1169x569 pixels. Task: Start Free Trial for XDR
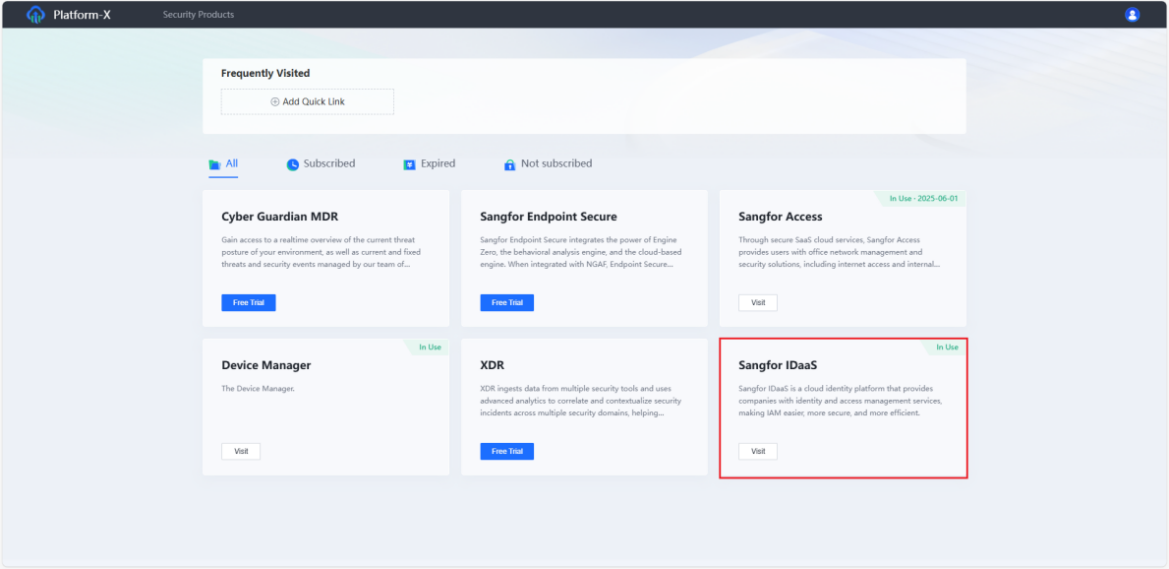(x=507, y=451)
